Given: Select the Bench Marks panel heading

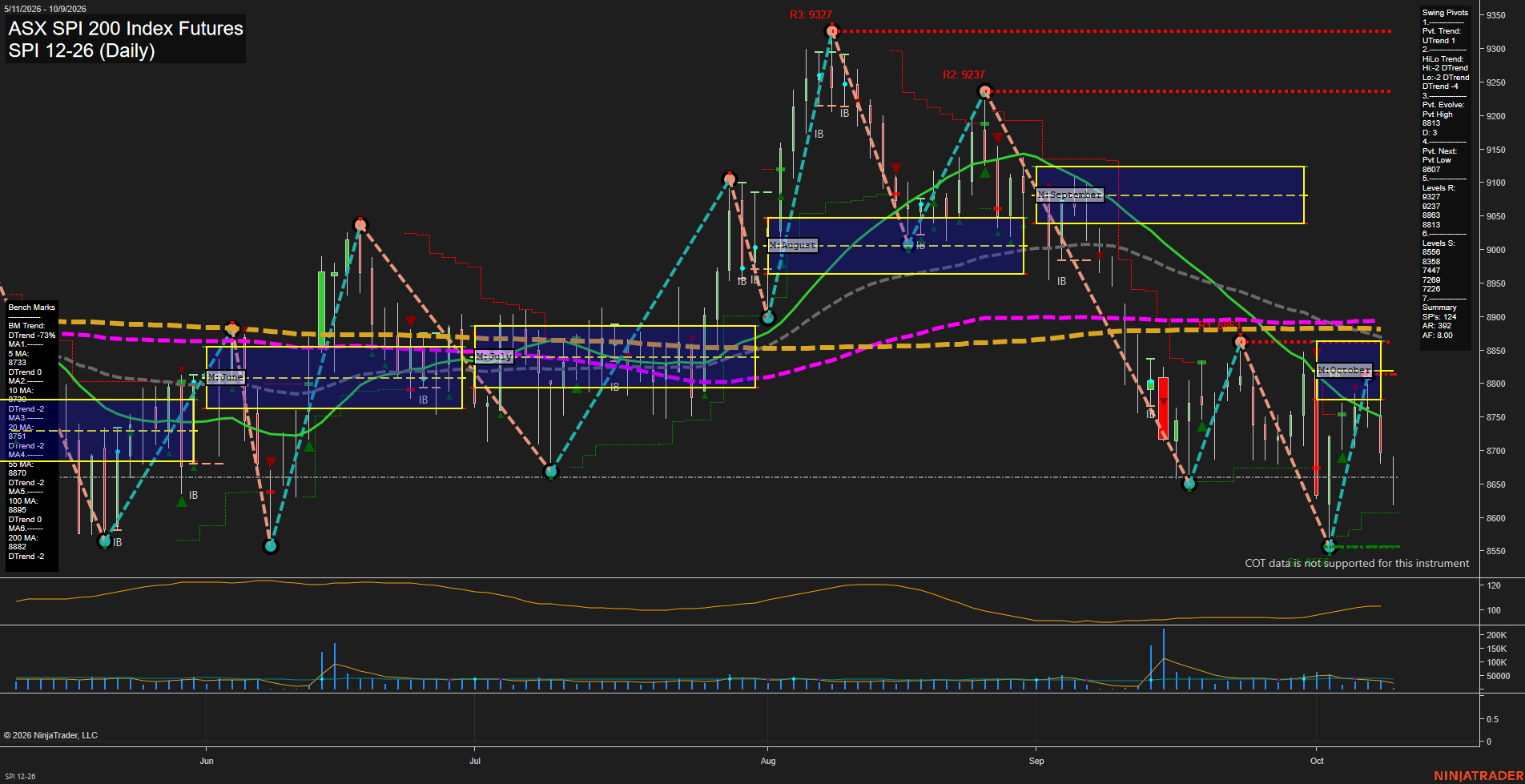Looking at the screenshot, I should click(32, 308).
